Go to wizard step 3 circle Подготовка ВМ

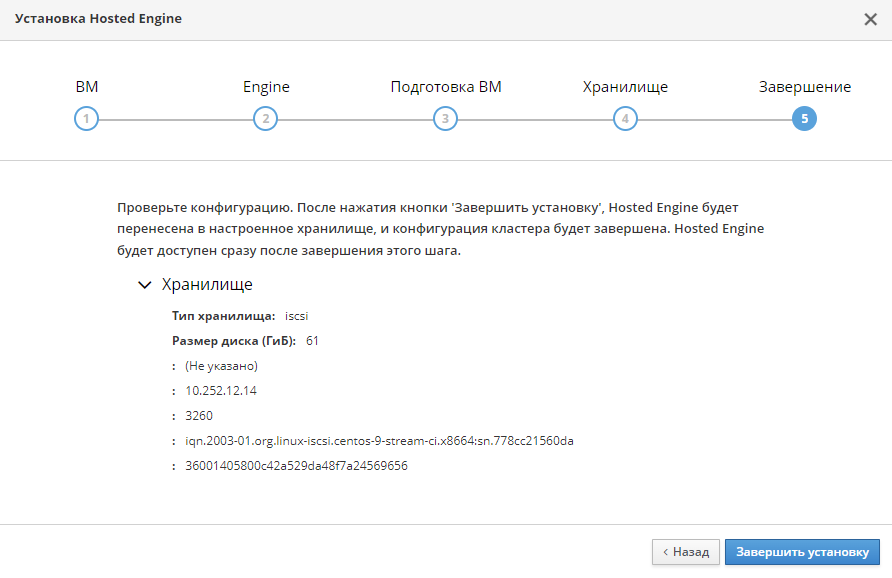(445, 119)
